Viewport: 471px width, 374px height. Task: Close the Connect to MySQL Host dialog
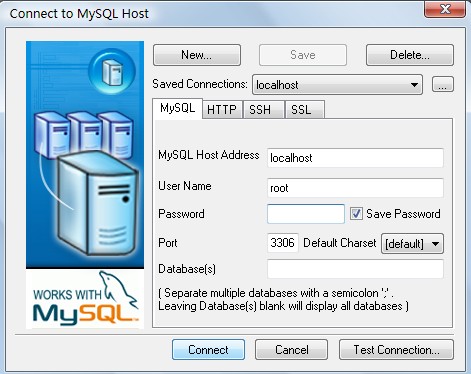point(445,9)
